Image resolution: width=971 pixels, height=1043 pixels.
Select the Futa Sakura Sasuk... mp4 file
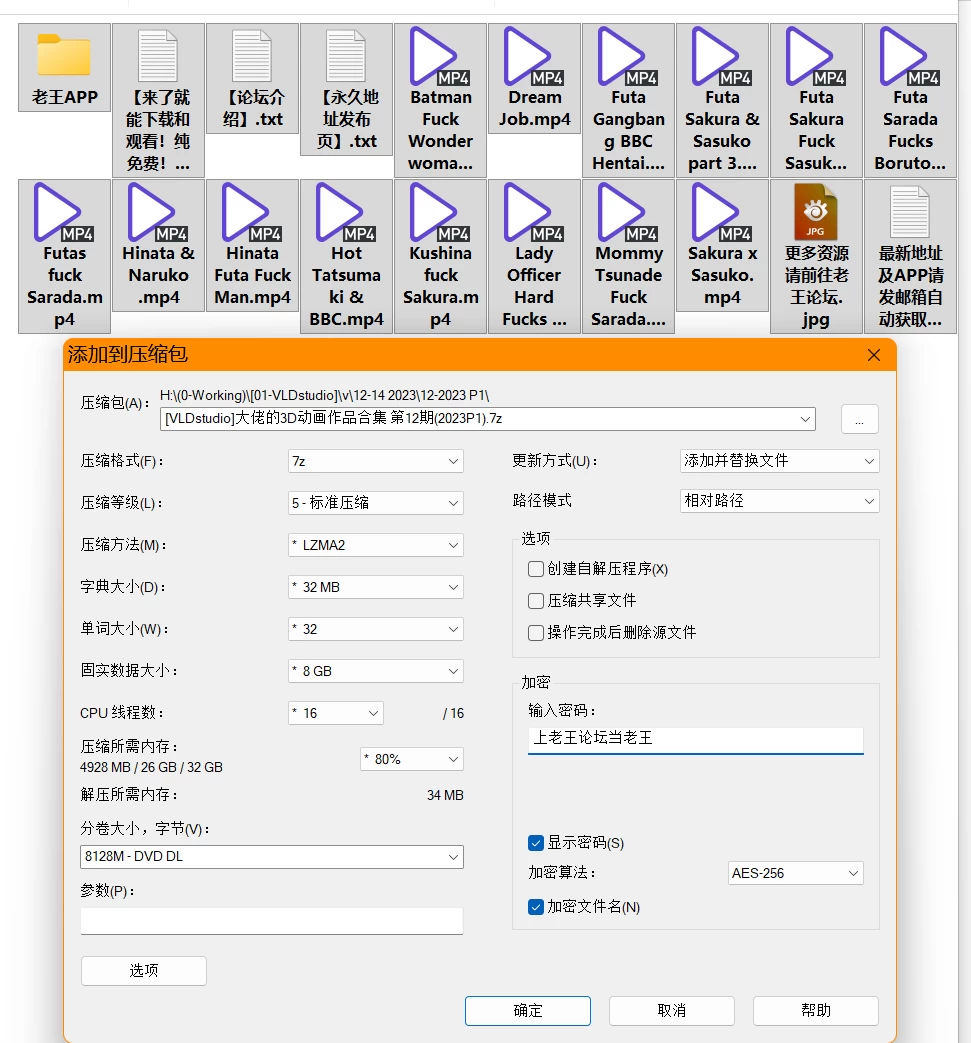pos(816,100)
